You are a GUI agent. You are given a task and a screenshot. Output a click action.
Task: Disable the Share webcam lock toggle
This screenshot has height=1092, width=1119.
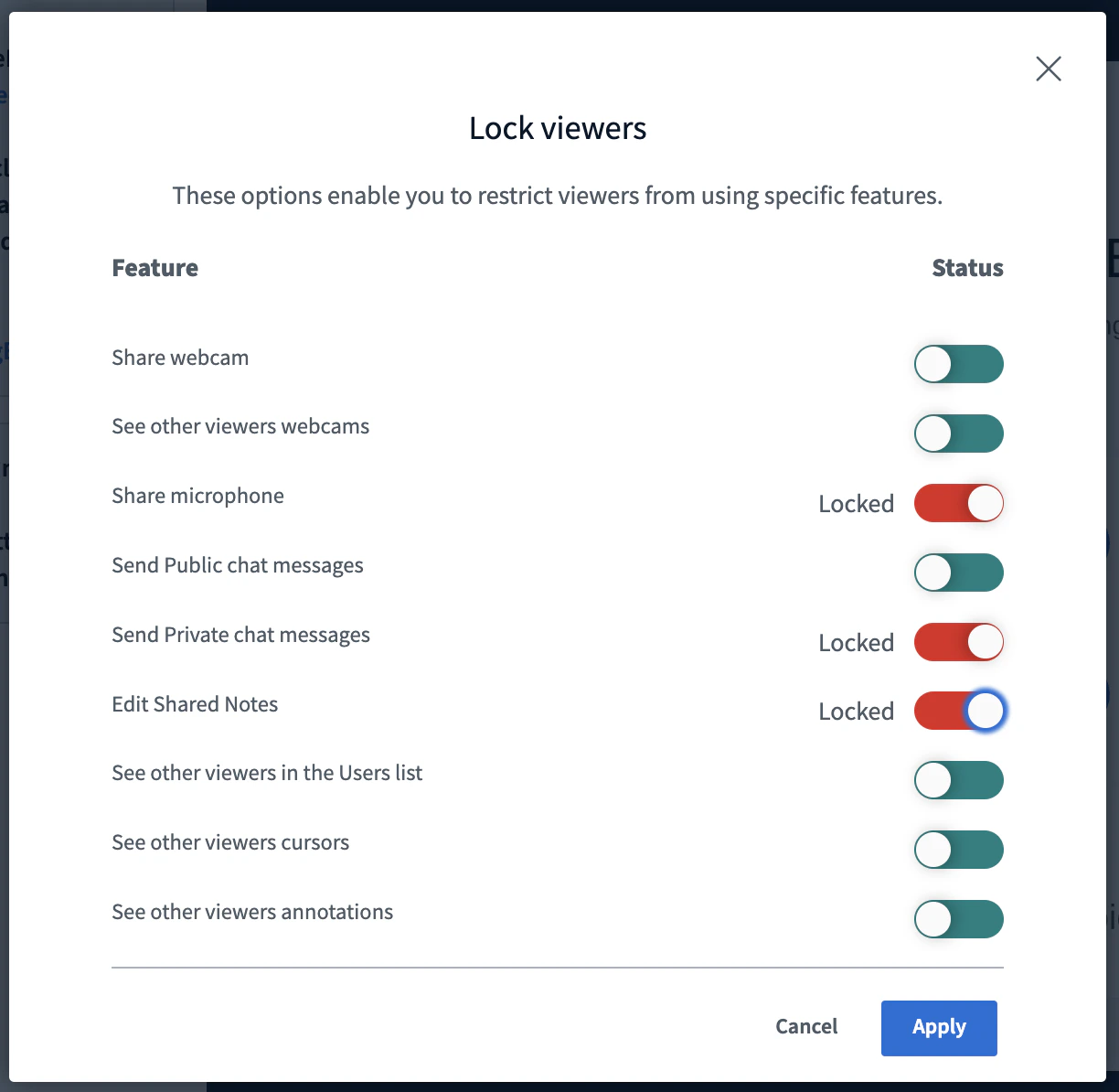958,363
